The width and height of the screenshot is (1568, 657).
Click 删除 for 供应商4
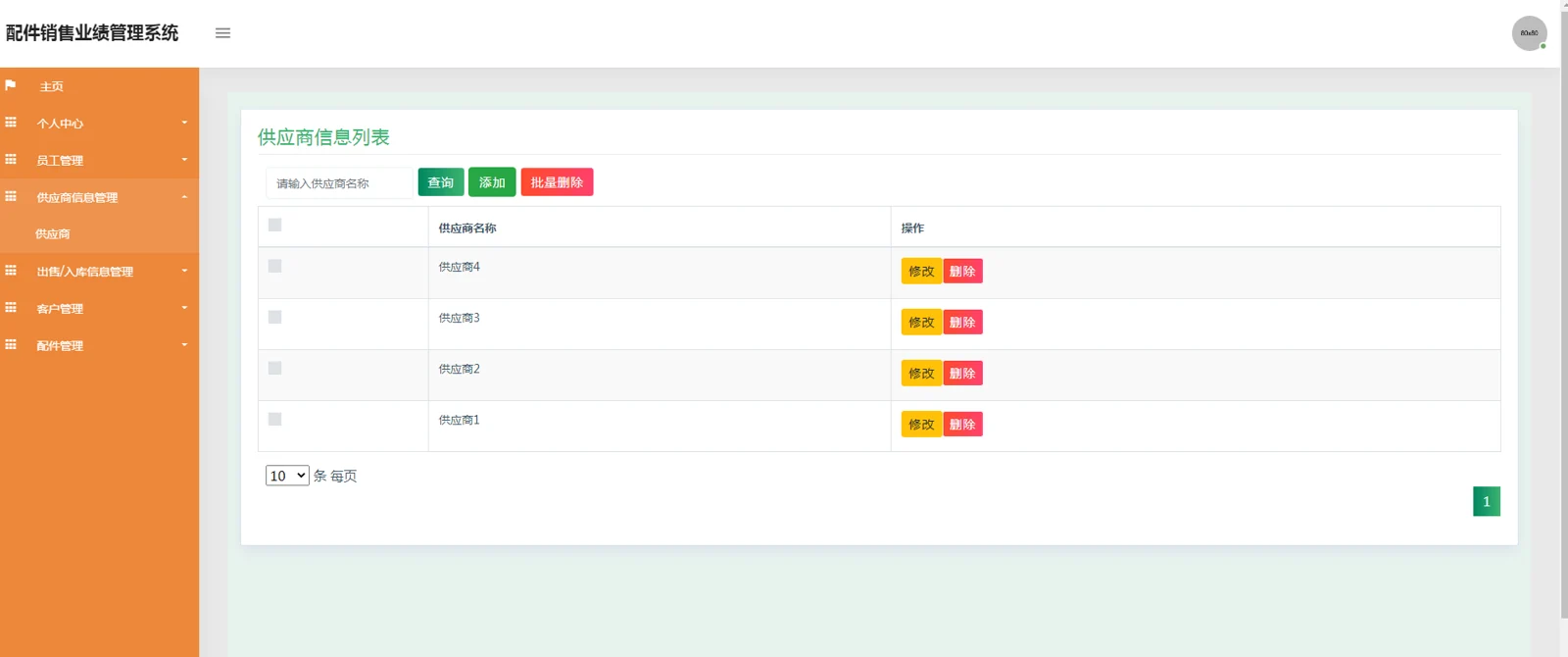pos(962,272)
